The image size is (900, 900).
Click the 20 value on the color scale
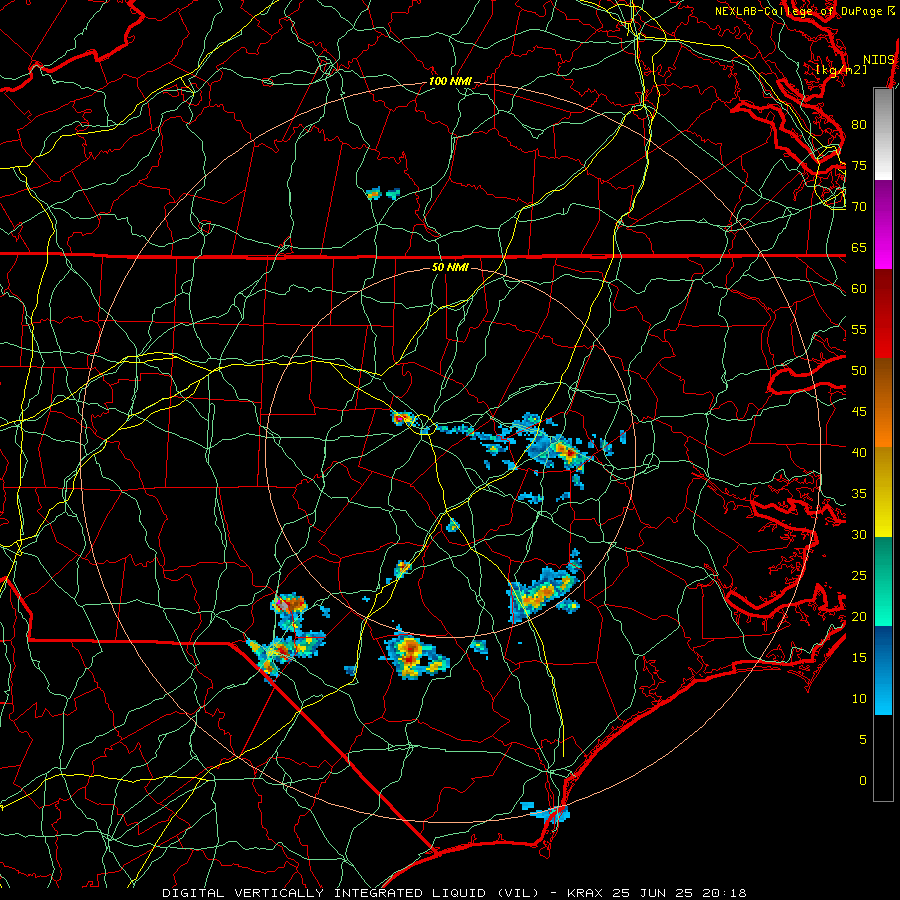[859, 616]
